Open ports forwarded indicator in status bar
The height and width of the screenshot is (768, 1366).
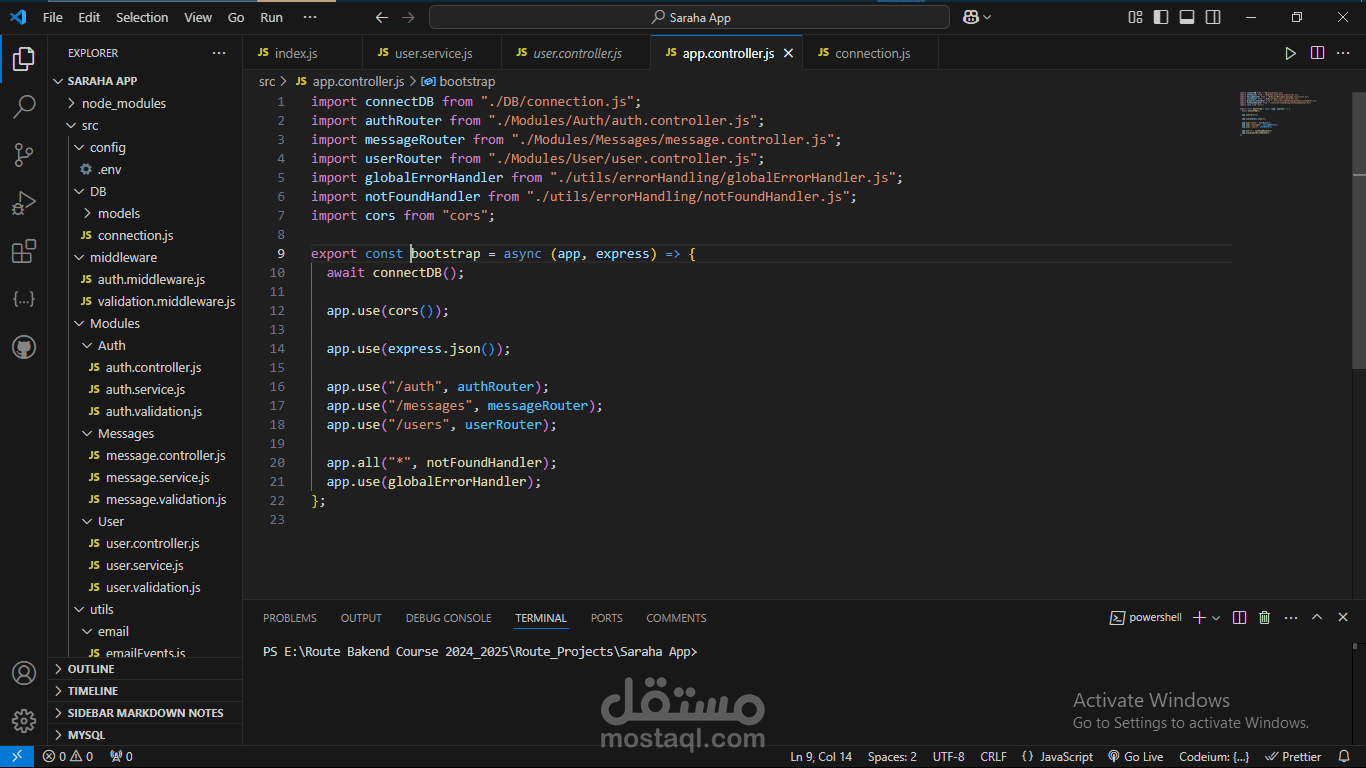pyautogui.click(x=121, y=757)
